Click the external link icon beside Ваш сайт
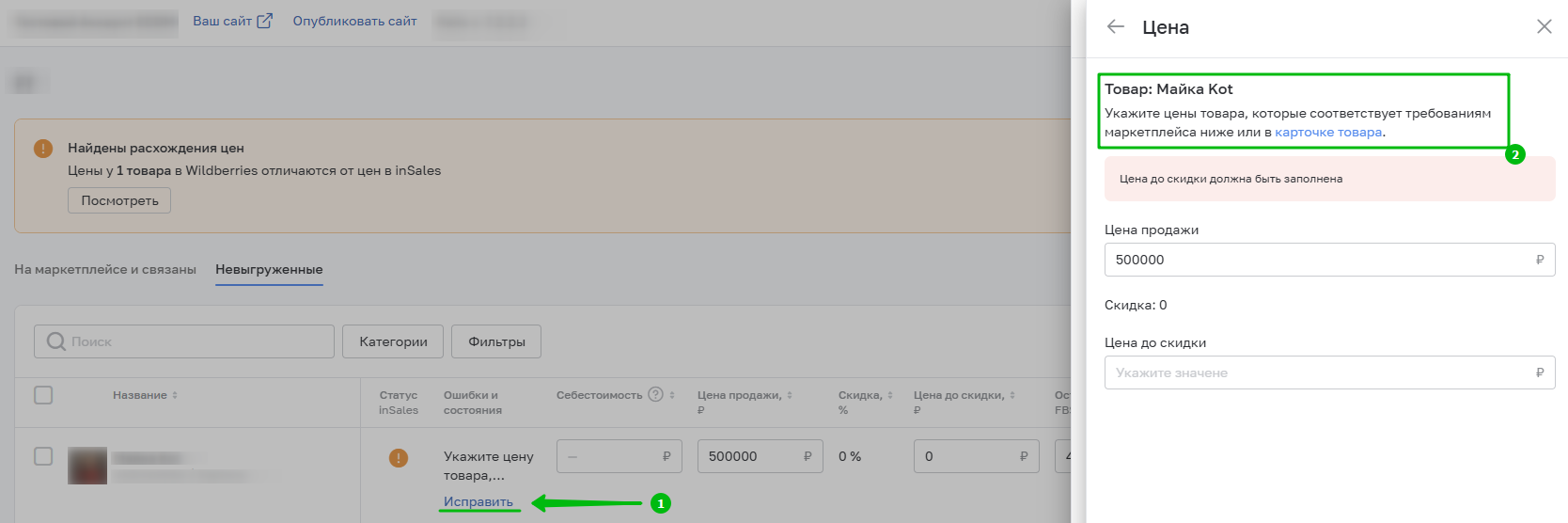The height and width of the screenshot is (523, 1568). 265,21
